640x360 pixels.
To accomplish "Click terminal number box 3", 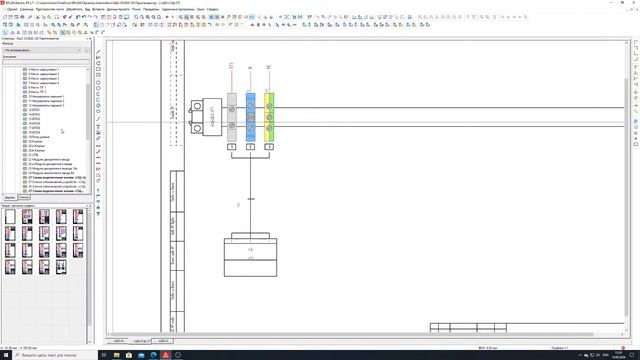I will point(269,147).
